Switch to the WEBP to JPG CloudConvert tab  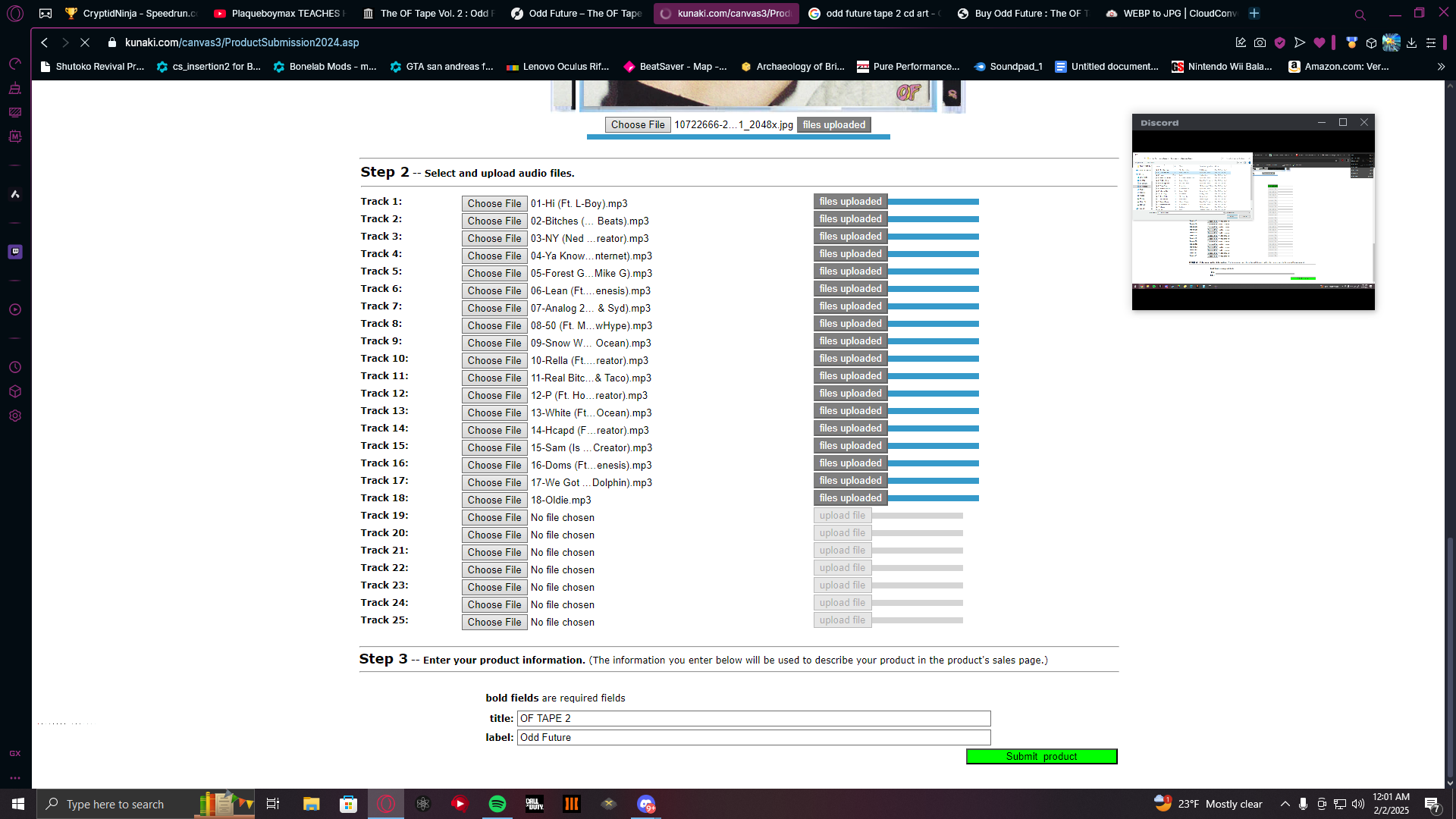pyautogui.click(x=1172, y=14)
